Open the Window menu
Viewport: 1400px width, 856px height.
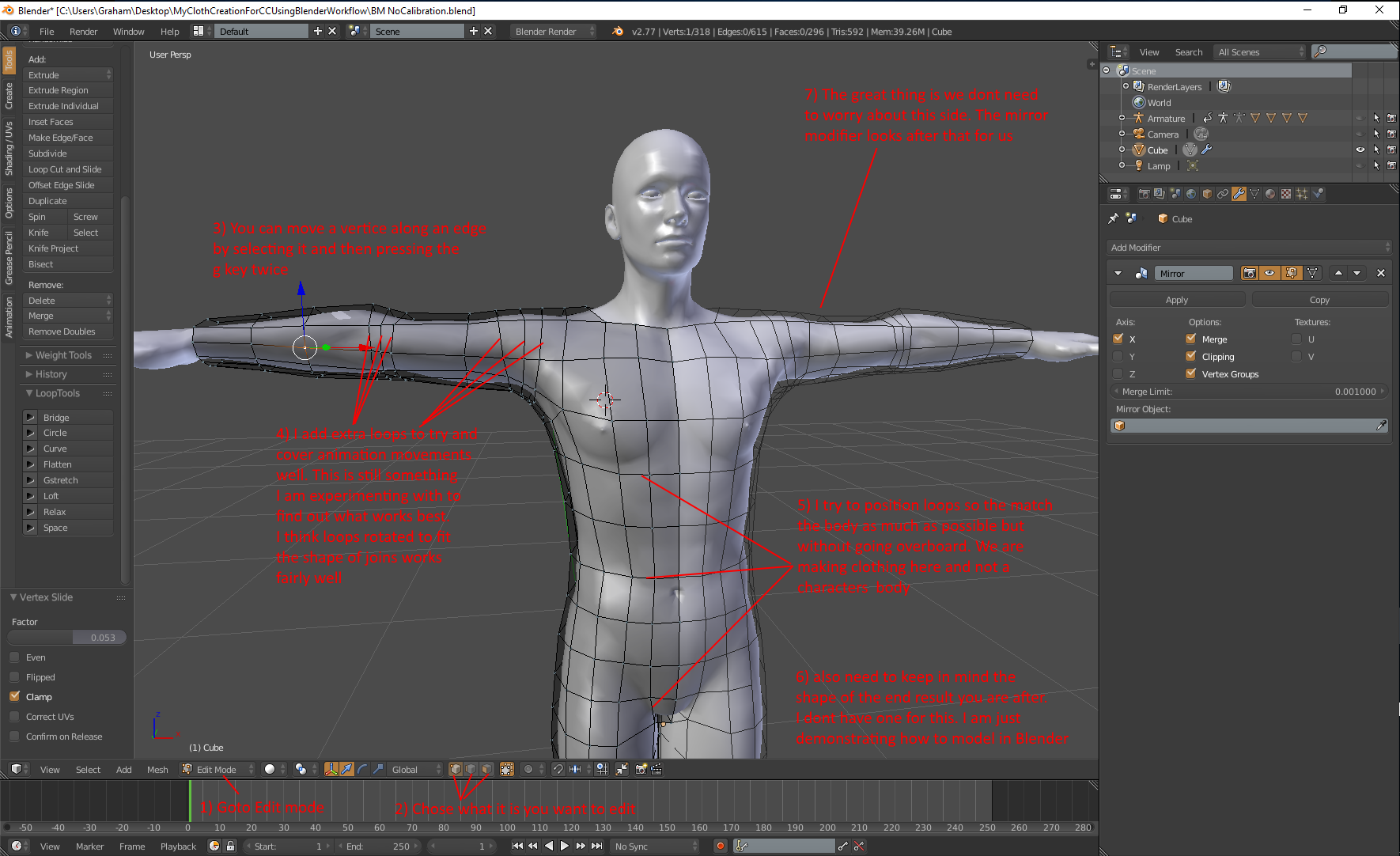tap(128, 32)
